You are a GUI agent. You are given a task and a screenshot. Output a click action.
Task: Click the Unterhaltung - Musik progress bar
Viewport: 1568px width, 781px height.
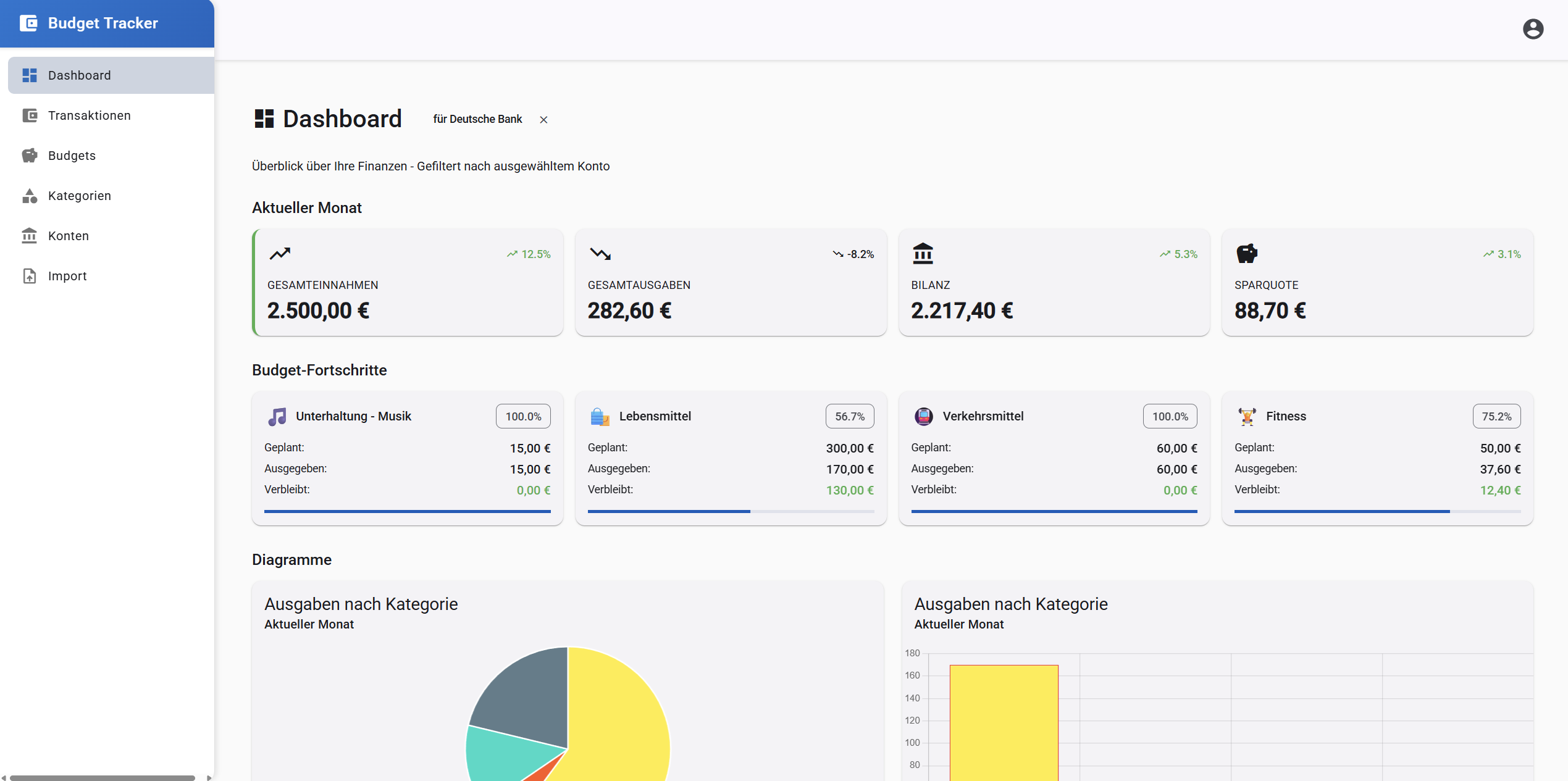(407, 512)
